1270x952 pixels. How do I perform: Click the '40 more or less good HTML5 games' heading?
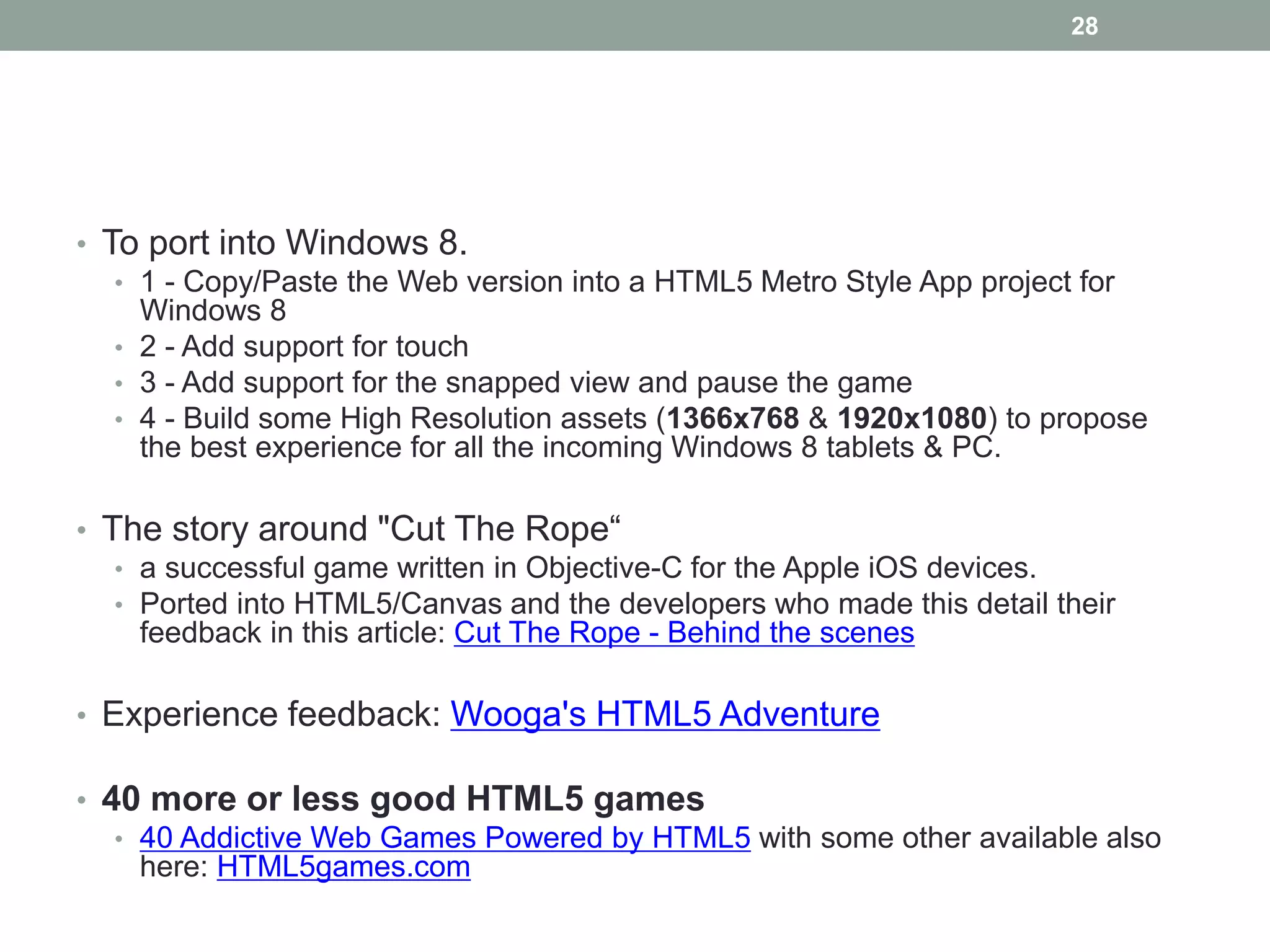(x=403, y=798)
